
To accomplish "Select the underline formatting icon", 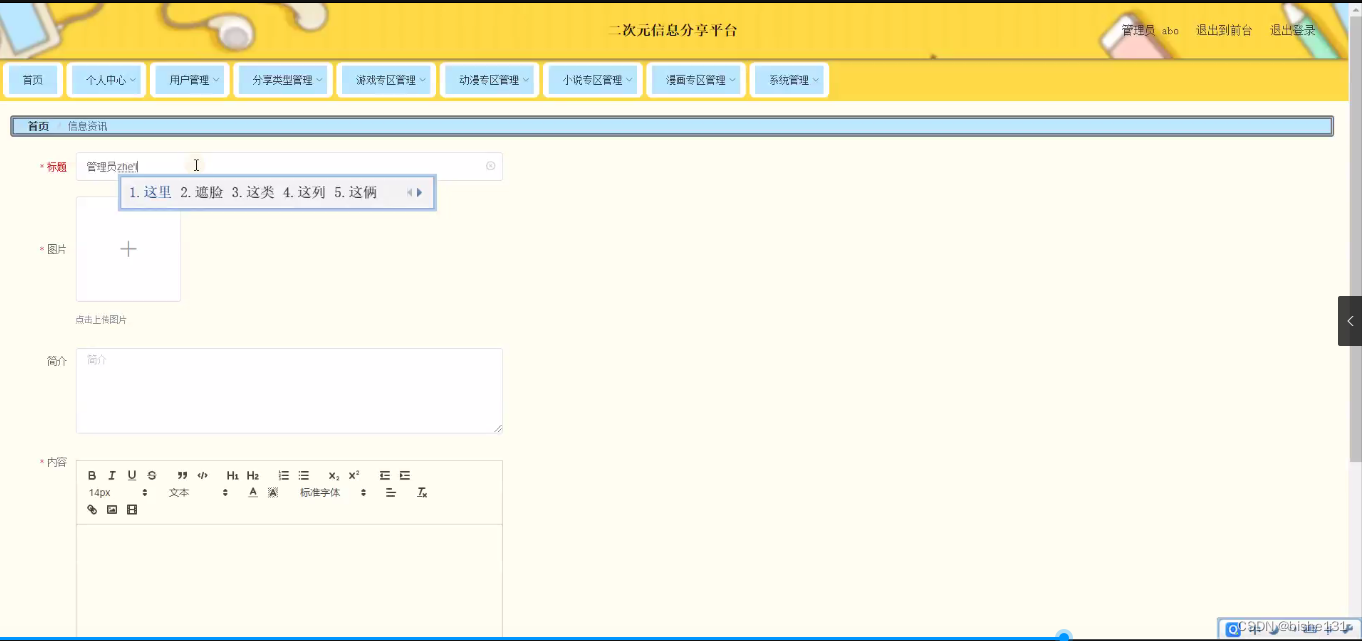I will (x=132, y=475).
